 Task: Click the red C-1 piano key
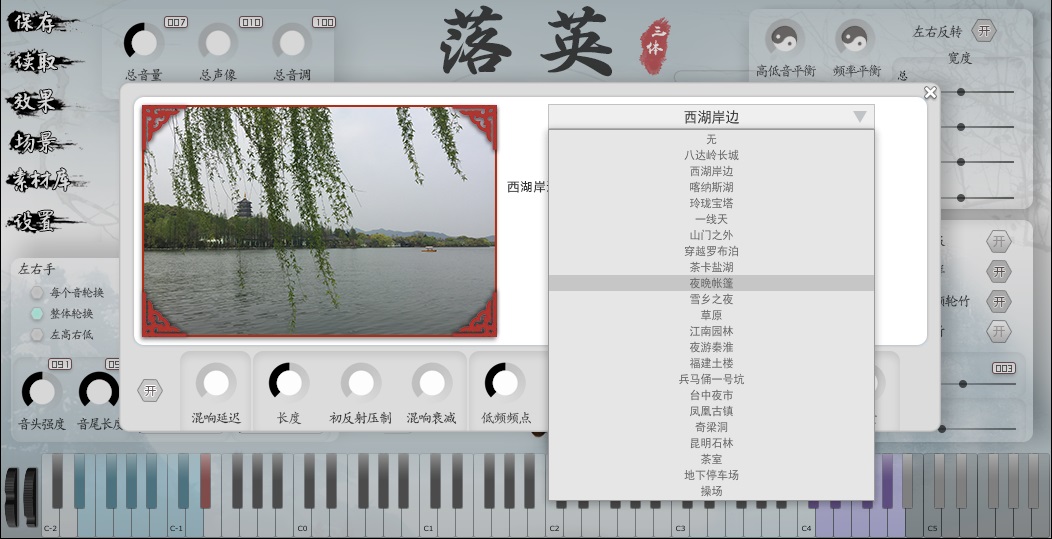(x=205, y=481)
